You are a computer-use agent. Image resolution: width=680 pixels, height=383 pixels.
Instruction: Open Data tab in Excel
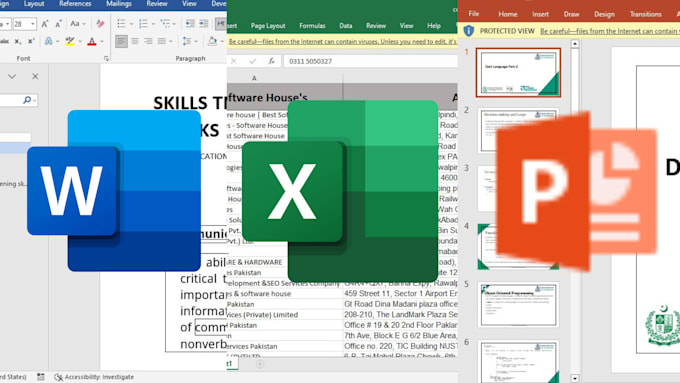[346, 26]
